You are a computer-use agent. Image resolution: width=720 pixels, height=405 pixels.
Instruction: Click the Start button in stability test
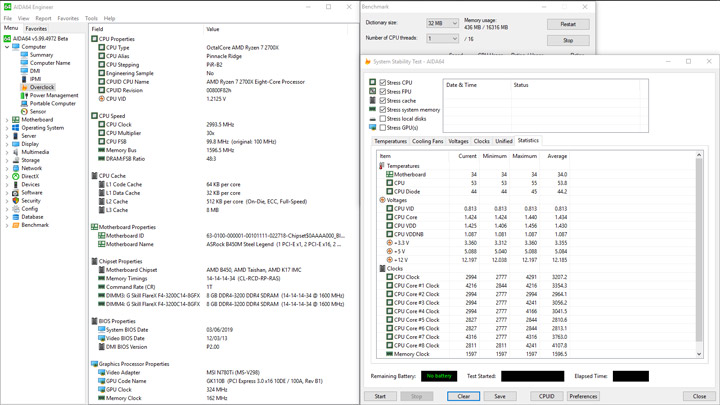pyautogui.click(x=380, y=396)
